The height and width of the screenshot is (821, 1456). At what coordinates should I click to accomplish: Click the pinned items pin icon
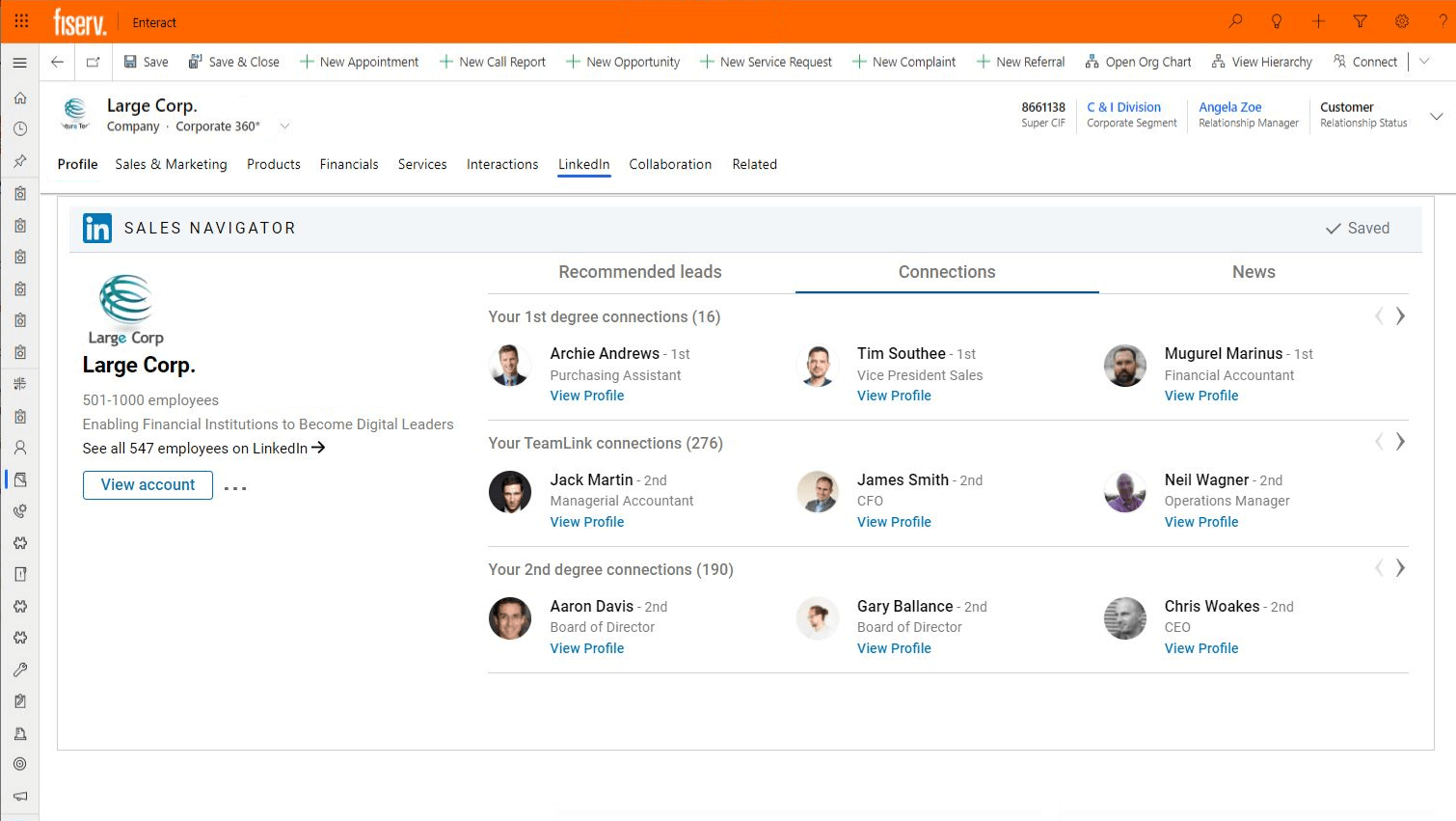pyautogui.click(x=19, y=160)
